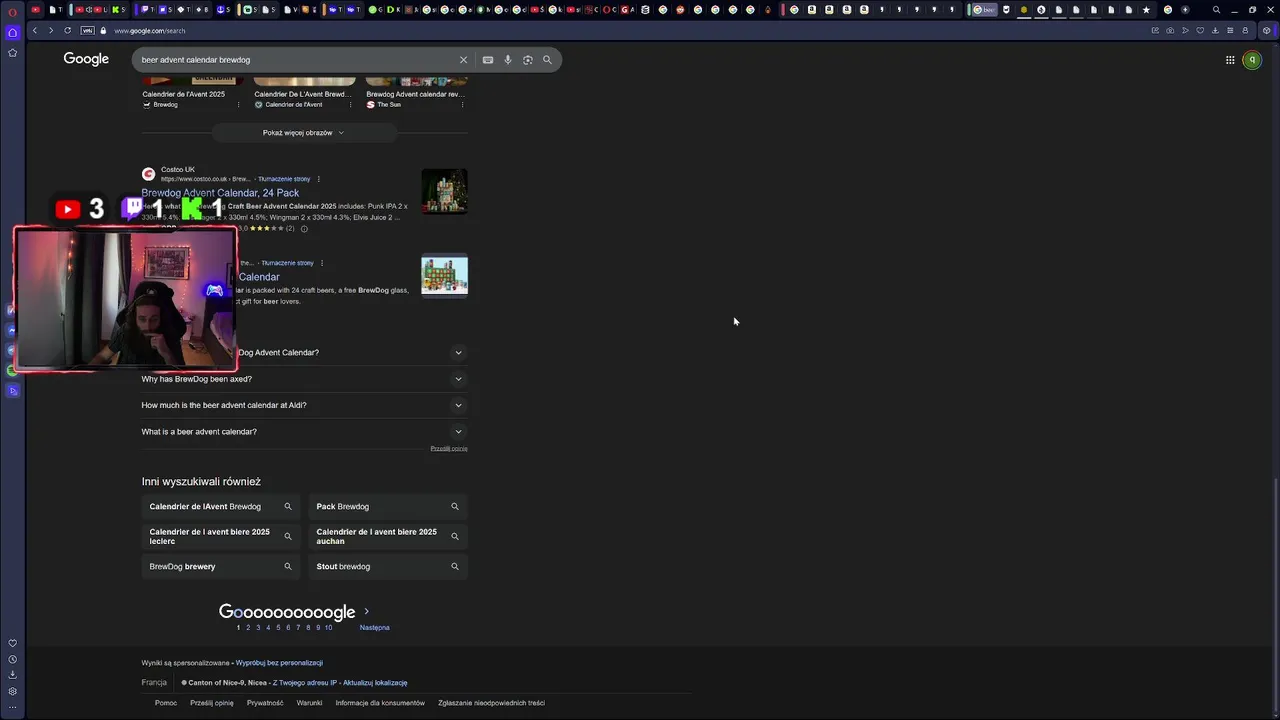The image size is (1280, 720).
Task: Click Wypróbuj bez personalizacji
Action: click(279, 663)
